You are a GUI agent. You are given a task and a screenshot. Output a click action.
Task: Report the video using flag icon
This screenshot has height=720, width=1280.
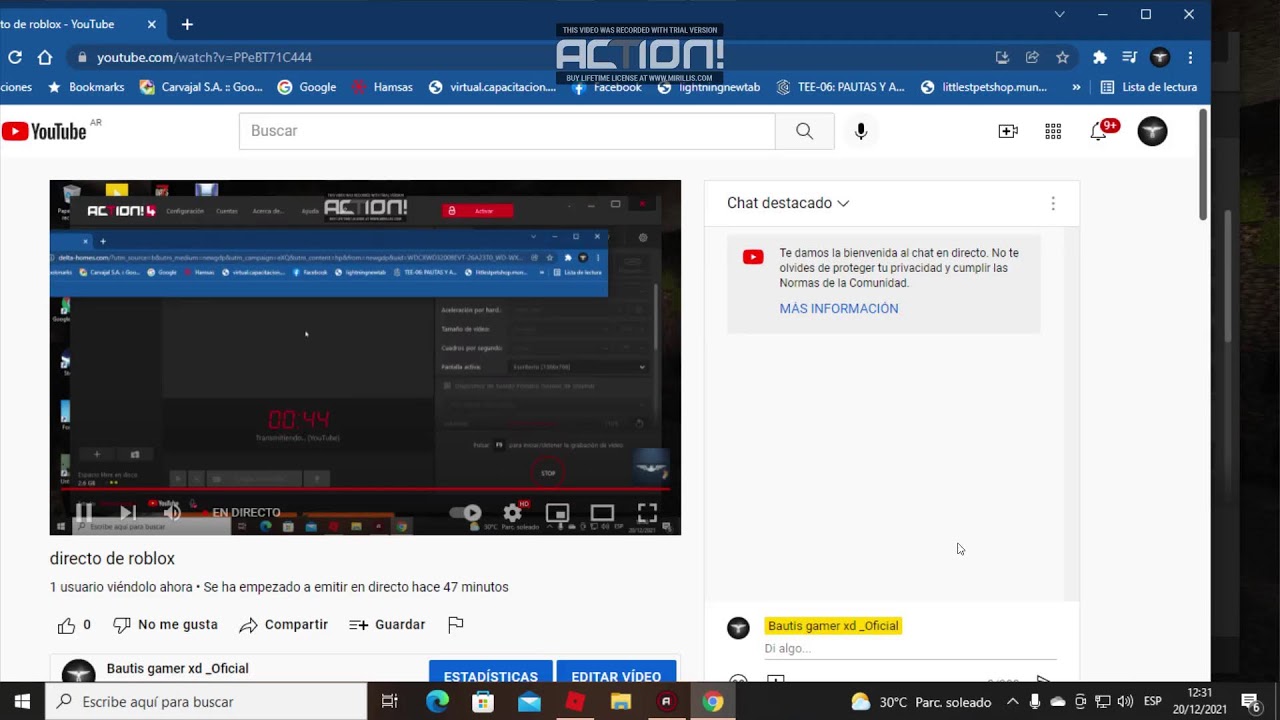click(x=456, y=625)
